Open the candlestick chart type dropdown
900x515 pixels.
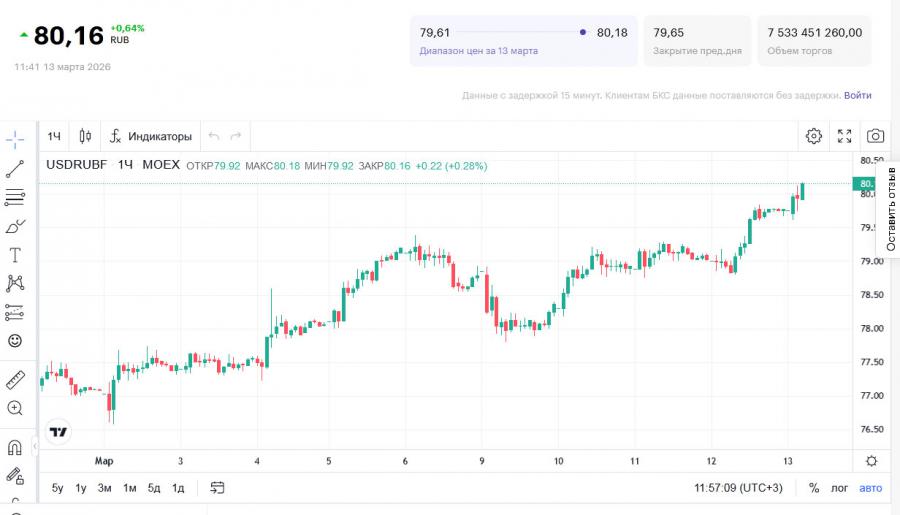point(85,136)
